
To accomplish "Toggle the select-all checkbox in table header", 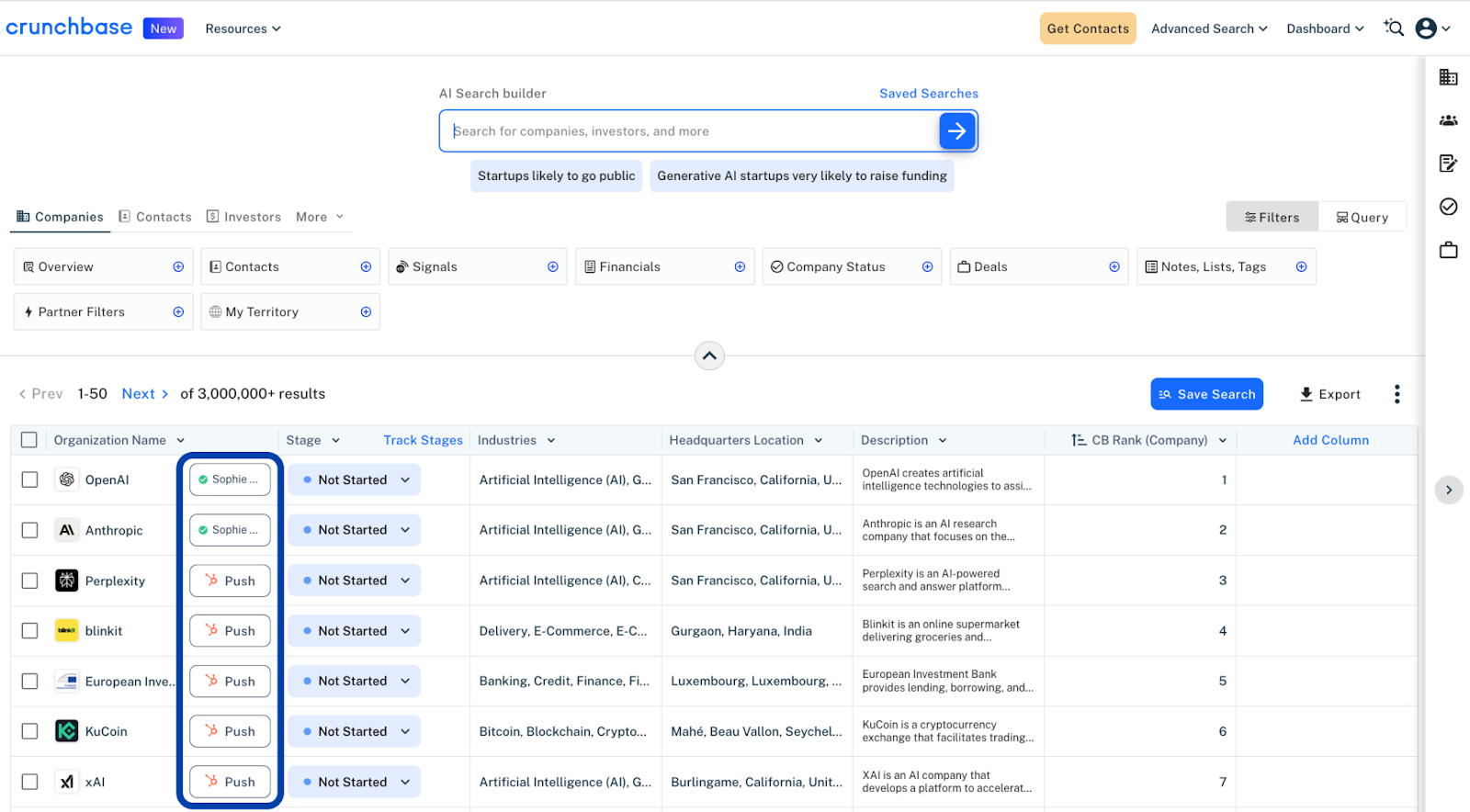I will 29,440.
